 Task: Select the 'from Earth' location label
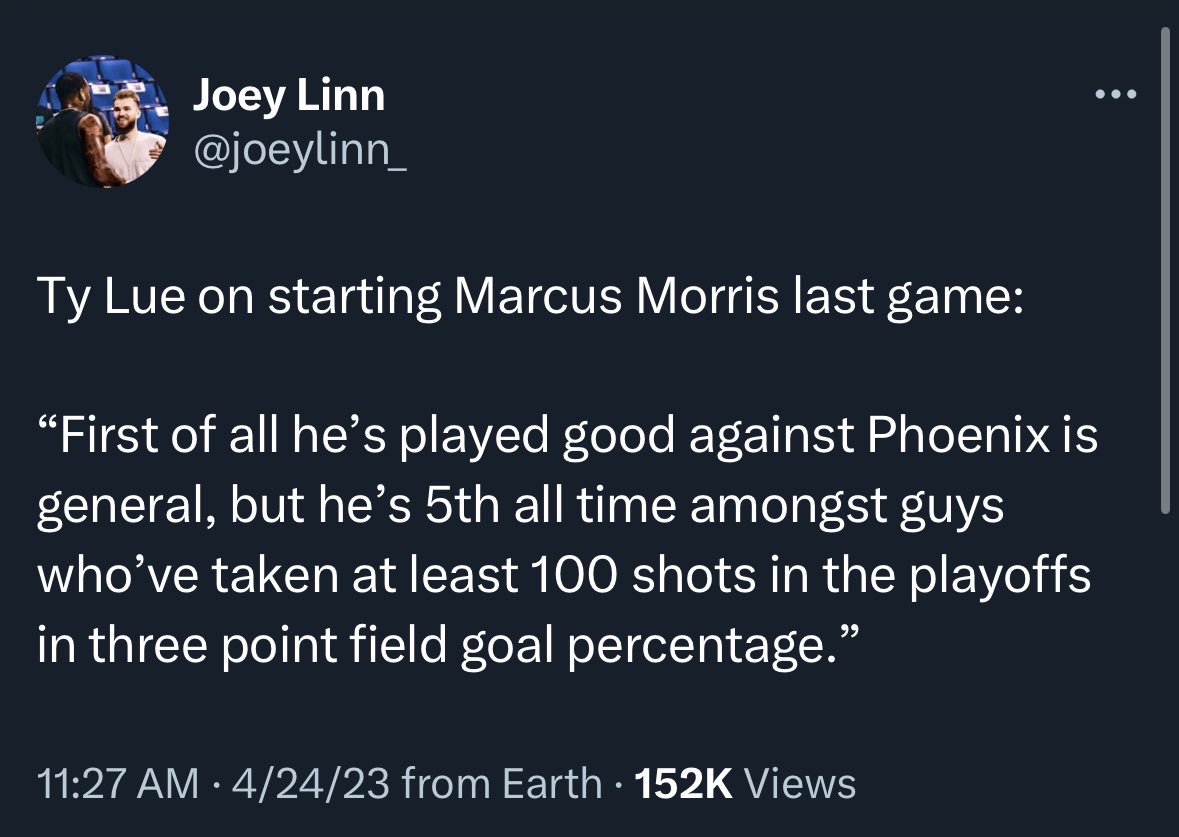tap(502, 783)
